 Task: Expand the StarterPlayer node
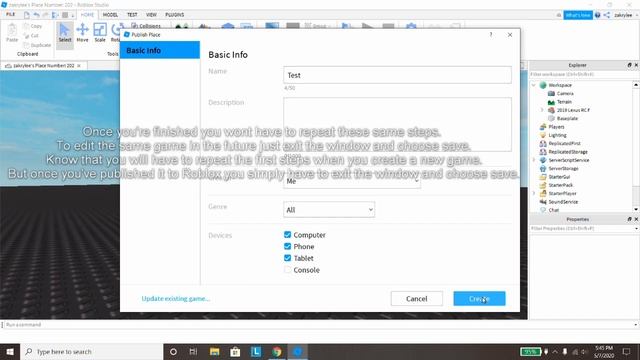click(x=534, y=193)
